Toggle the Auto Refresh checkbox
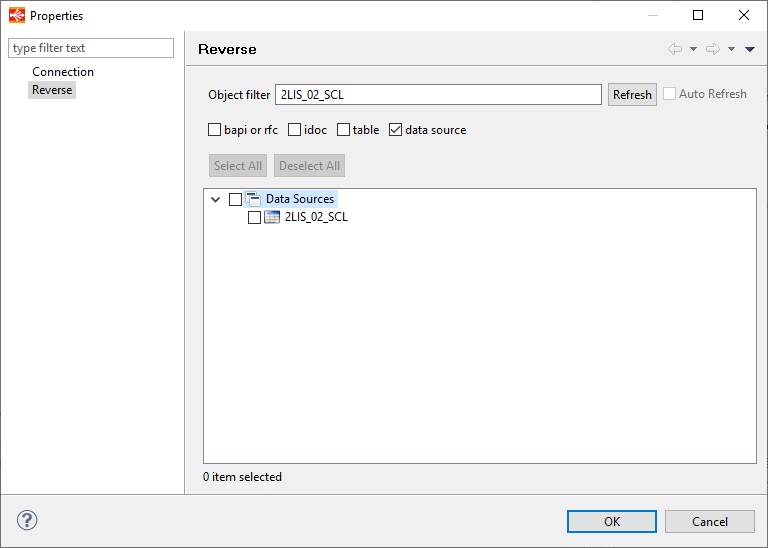The height and width of the screenshot is (548, 768). click(670, 94)
